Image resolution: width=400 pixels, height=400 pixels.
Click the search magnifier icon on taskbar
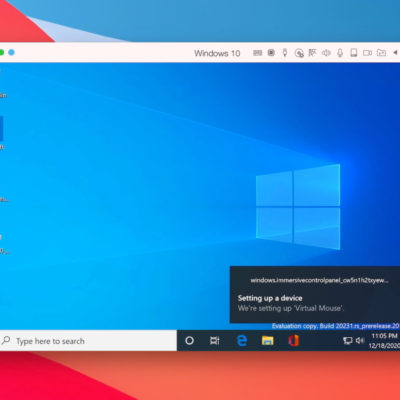click(x=6, y=340)
